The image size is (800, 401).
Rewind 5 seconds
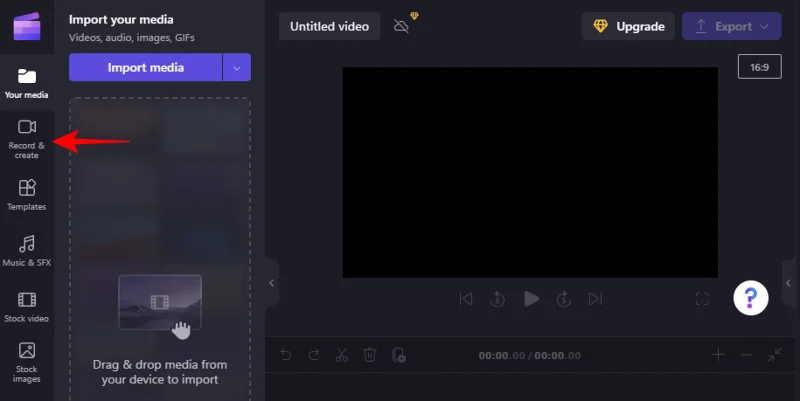(497, 299)
